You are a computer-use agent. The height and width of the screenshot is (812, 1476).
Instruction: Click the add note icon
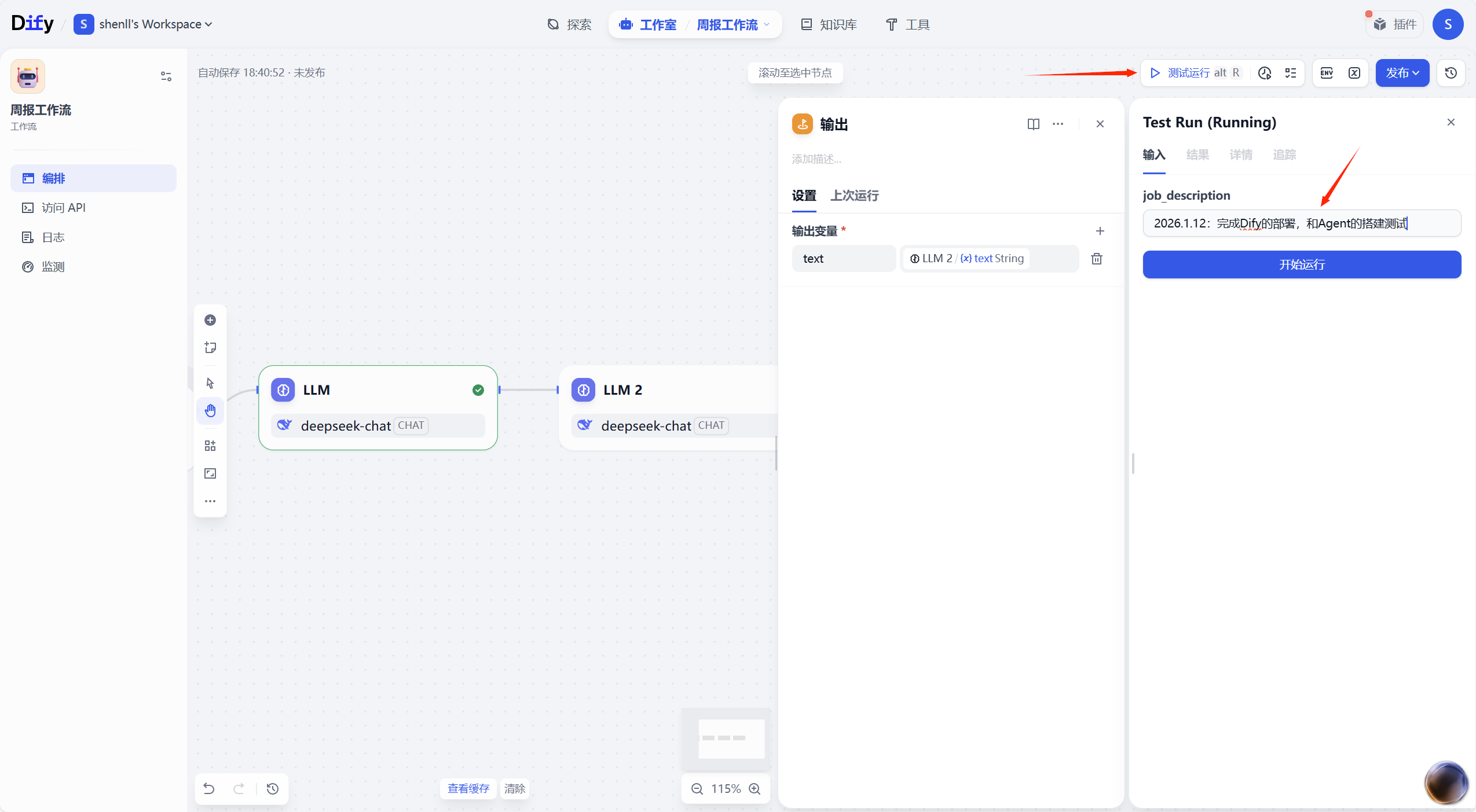coord(210,347)
